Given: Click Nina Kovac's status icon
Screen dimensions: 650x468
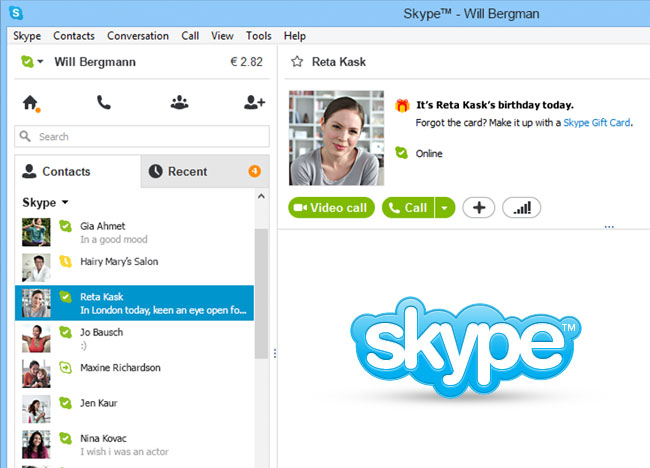Looking at the screenshot, I should point(65,438).
